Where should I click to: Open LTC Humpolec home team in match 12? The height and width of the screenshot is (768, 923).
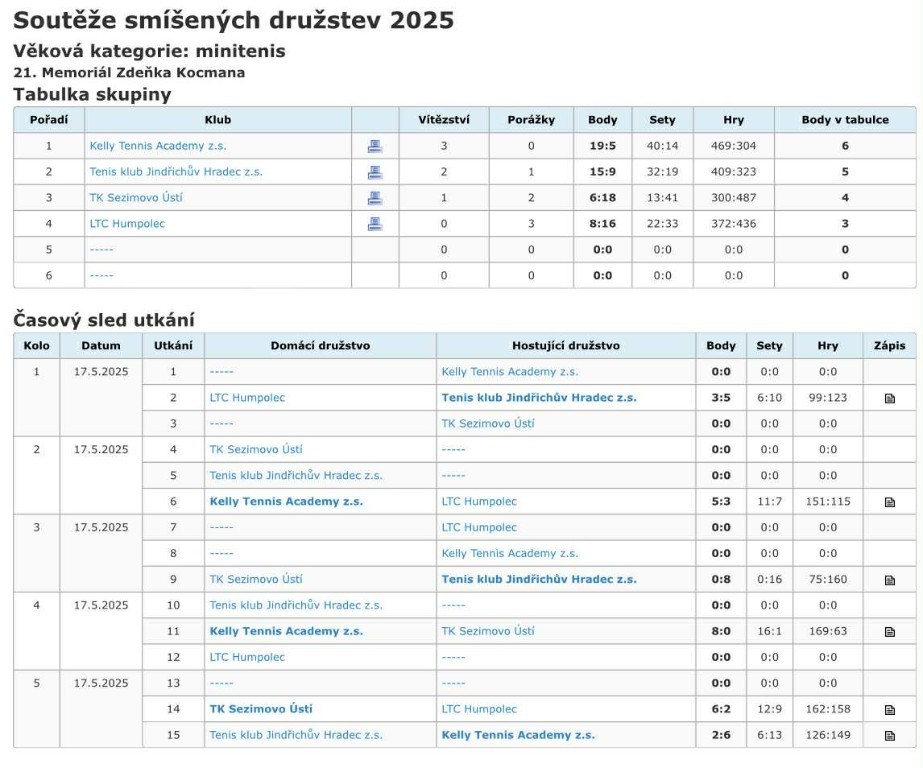(247, 657)
